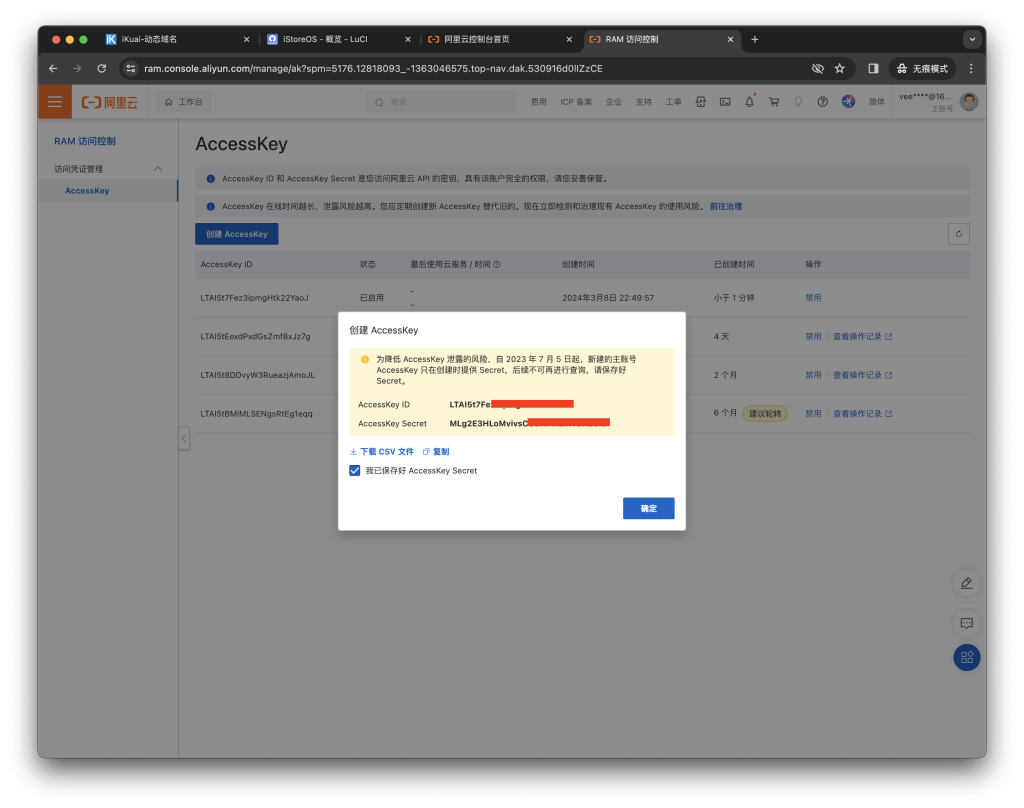
Task: Download the CSV file in dialog
Action: (382, 451)
